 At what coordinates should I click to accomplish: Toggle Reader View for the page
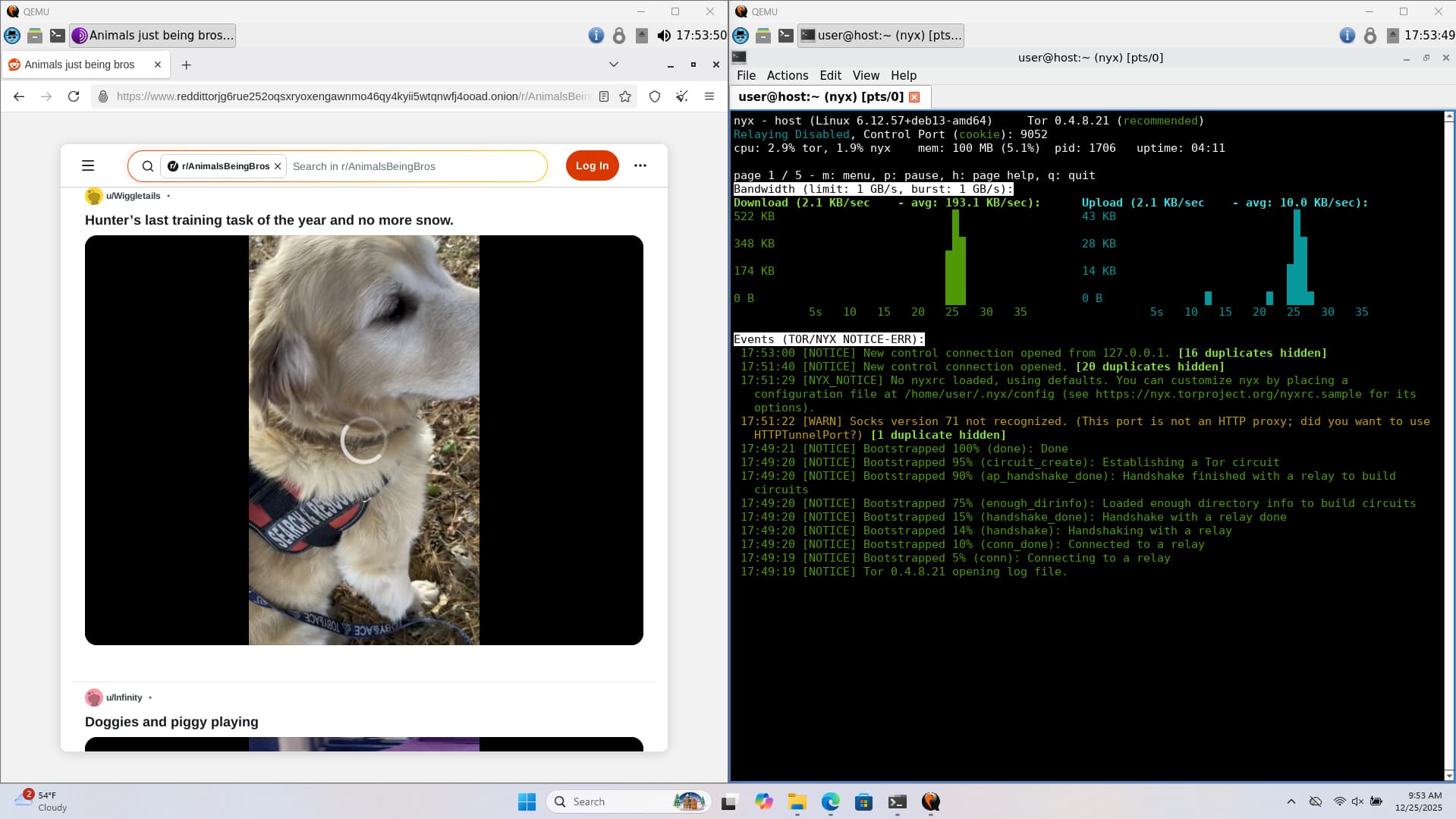(603, 96)
